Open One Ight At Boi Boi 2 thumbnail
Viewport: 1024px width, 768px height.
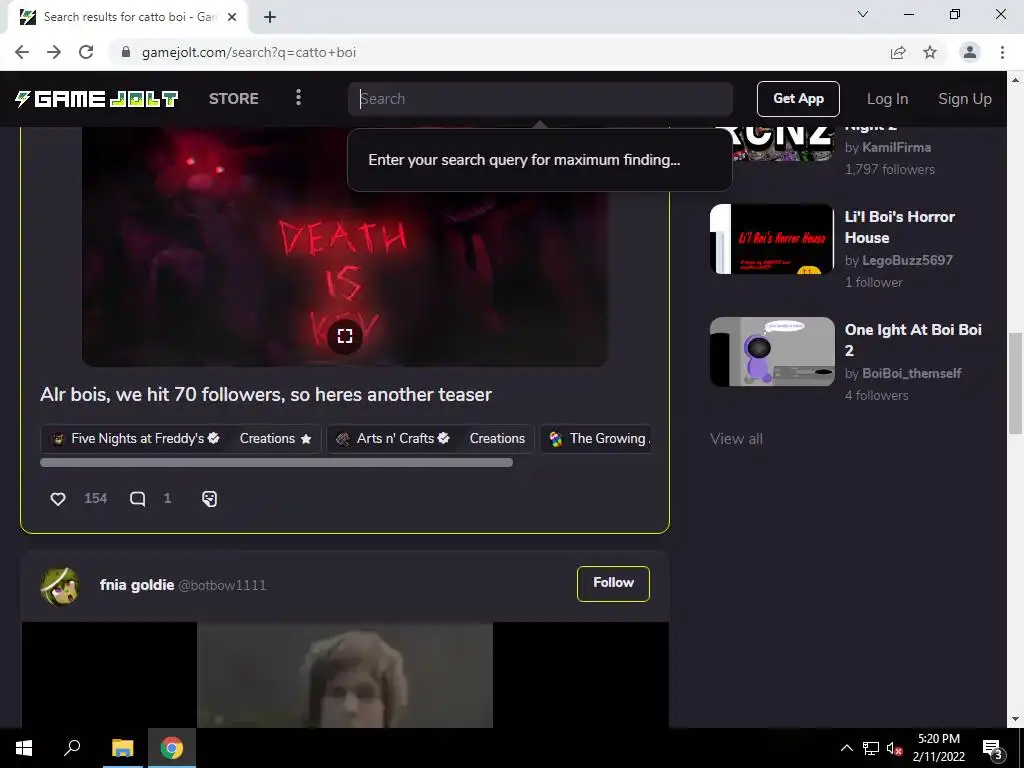[x=772, y=352]
